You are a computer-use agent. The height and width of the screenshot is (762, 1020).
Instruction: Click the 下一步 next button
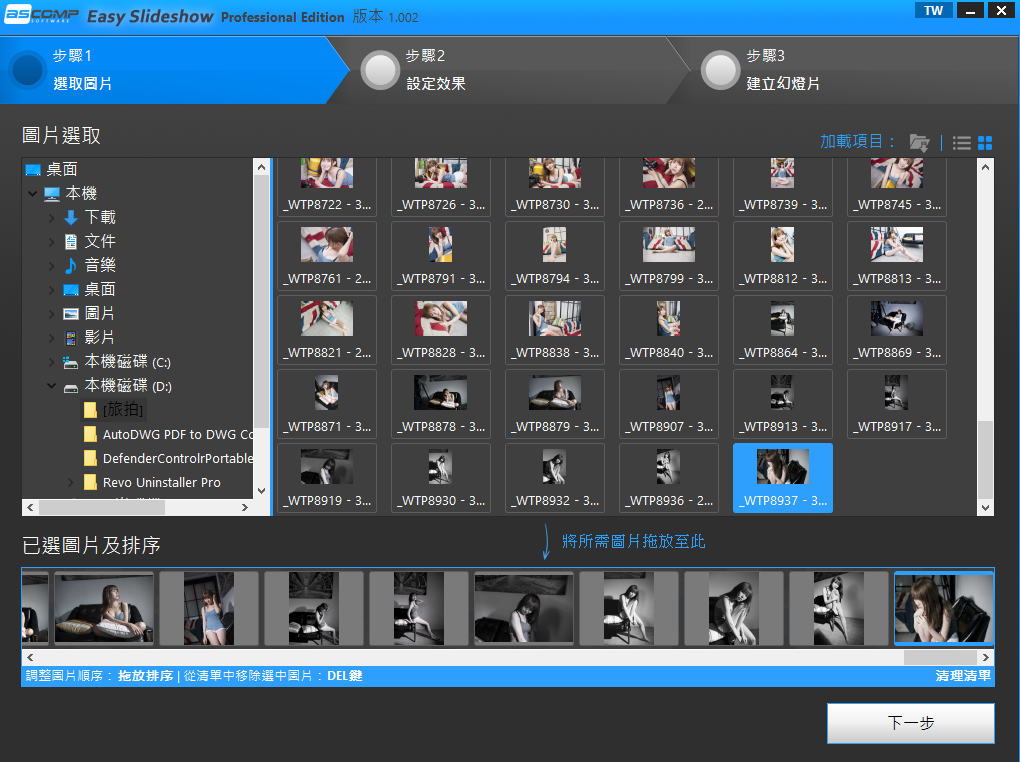[x=910, y=722]
